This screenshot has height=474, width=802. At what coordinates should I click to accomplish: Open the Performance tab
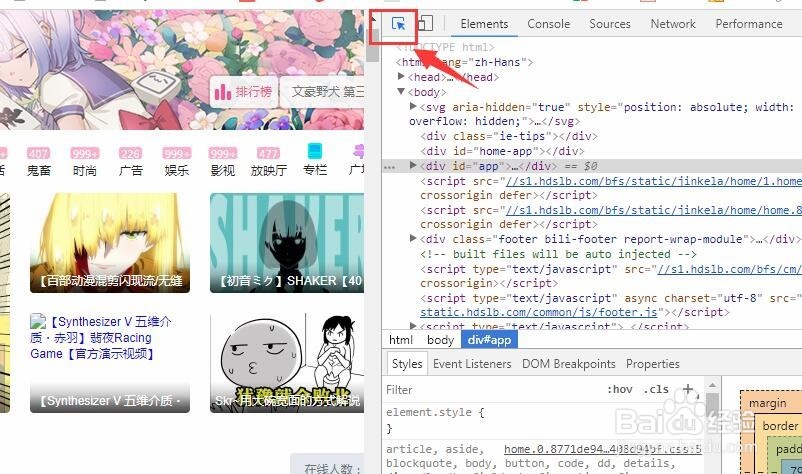pyautogui.click(x=748, y=24)
